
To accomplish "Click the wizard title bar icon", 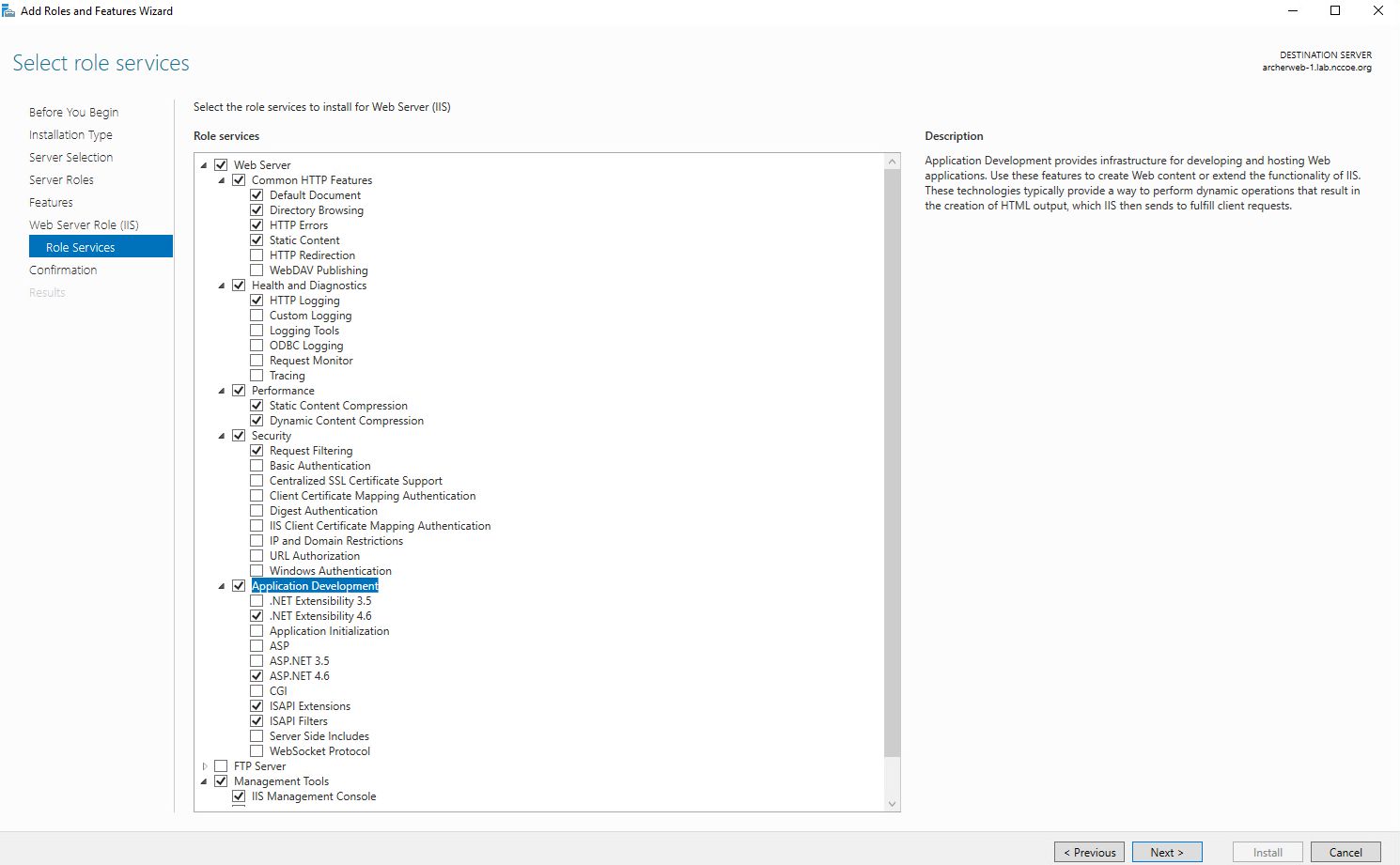I will point(8,11).
